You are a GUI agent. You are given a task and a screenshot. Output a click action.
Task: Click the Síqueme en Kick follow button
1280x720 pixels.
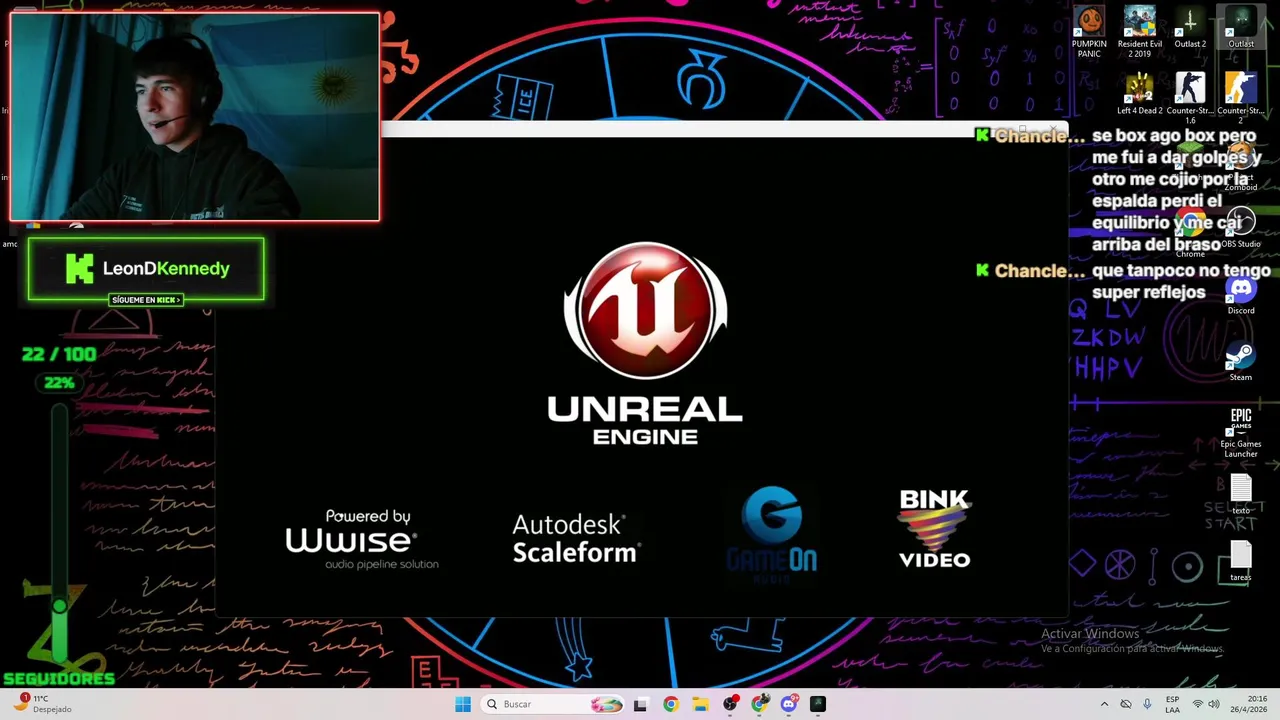[146, 300]
